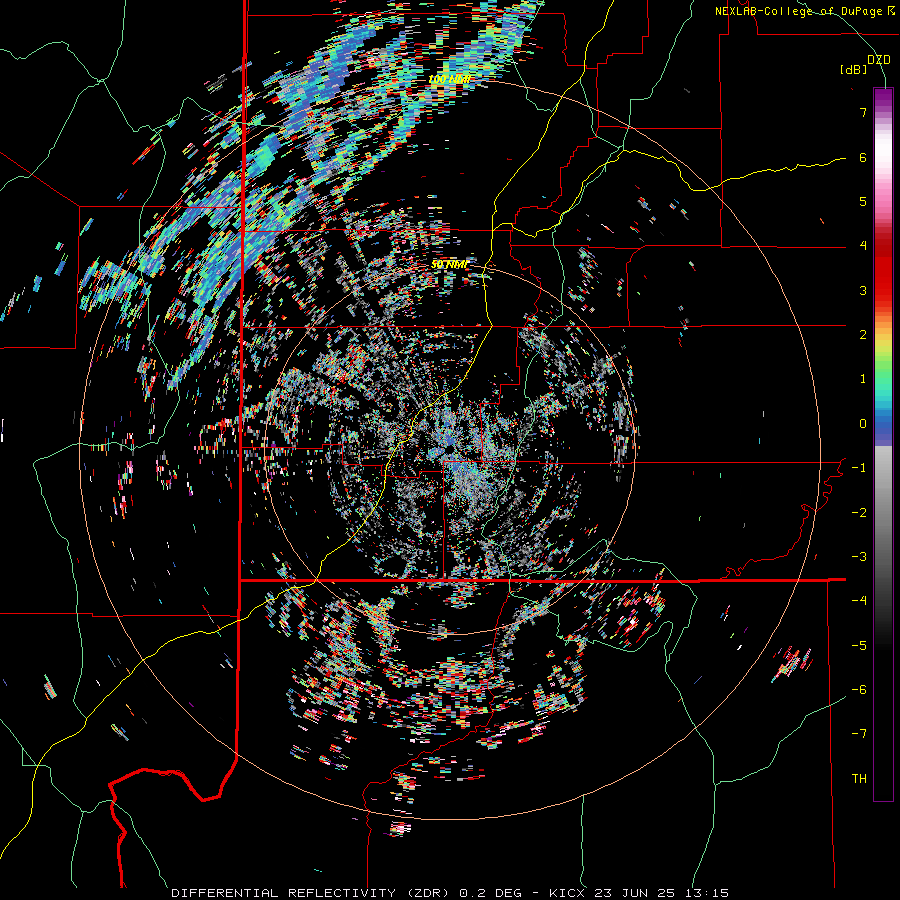
Task: Click the -5 value on the color scale
Action: (x=859, y=646)
